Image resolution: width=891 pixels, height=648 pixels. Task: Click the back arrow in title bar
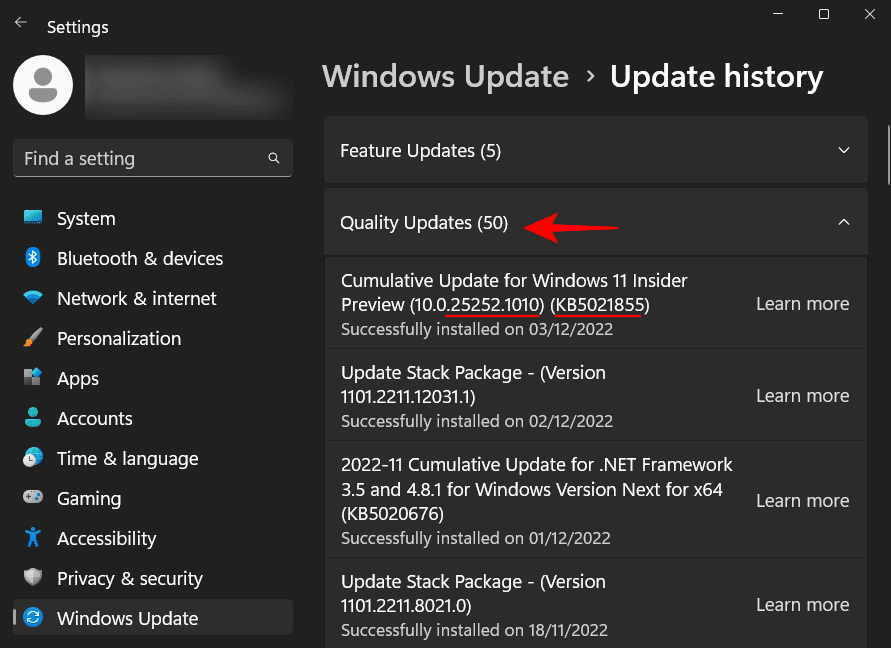(x=20, y=20)
